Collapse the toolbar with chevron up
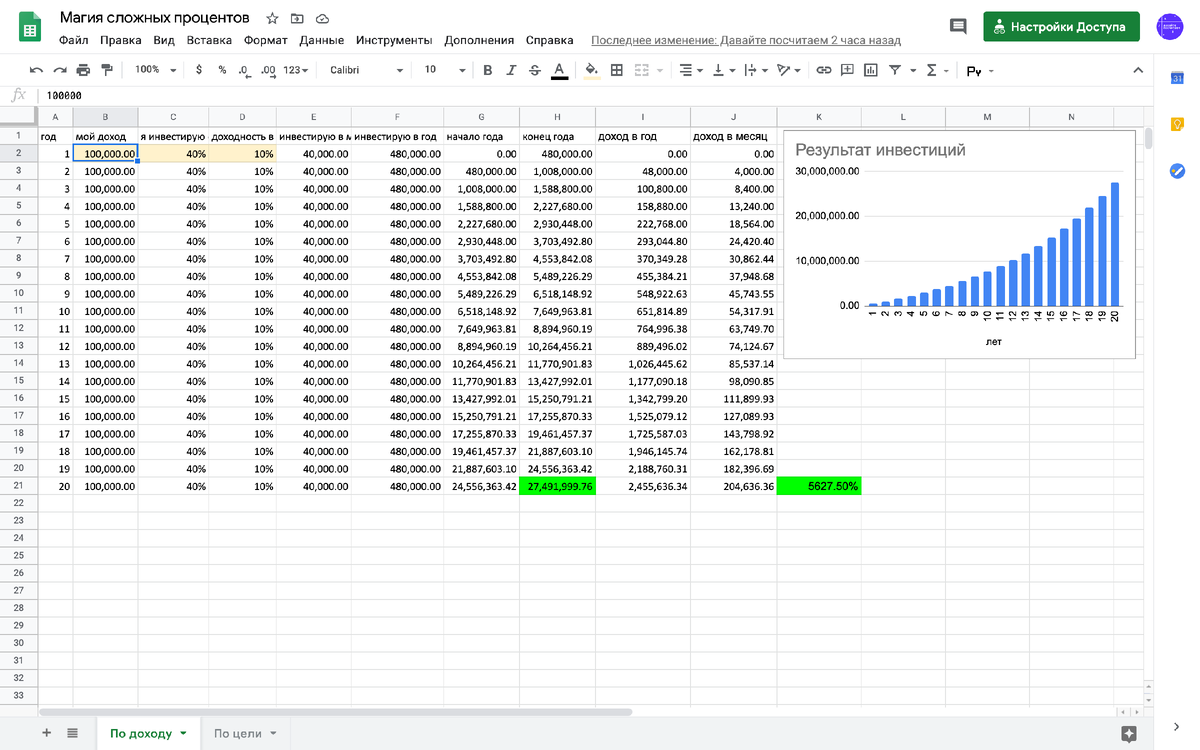Image resolution: width=1200 pixels, height=750 pixels. point(1137,70)
